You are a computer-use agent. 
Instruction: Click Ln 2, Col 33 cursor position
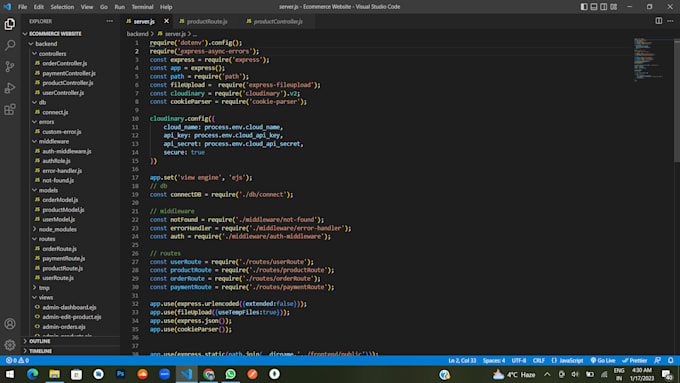tap(462, 360)
